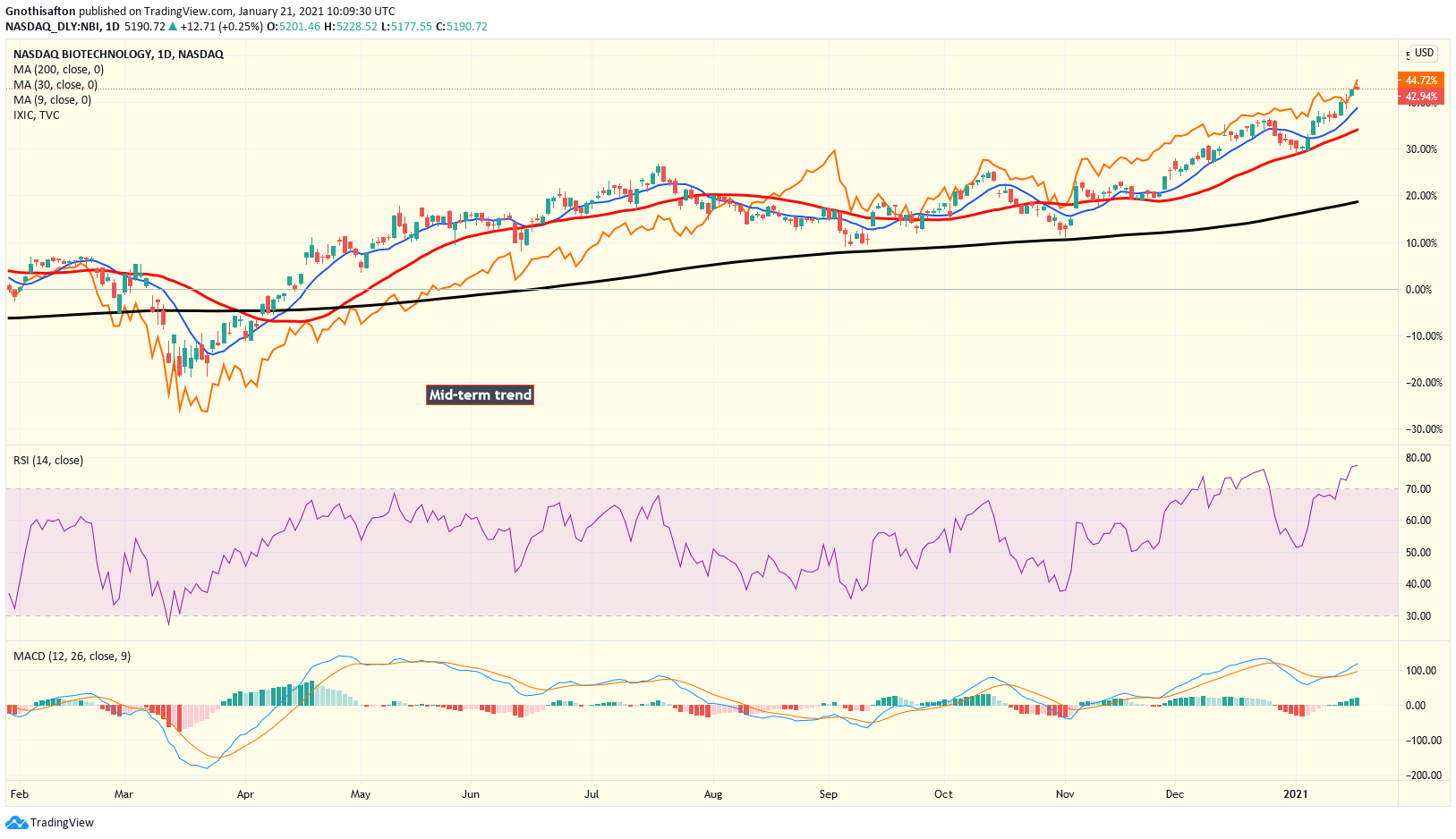
Task: Click the MA (30, close, 0) legend
Action: click(55, 84)
